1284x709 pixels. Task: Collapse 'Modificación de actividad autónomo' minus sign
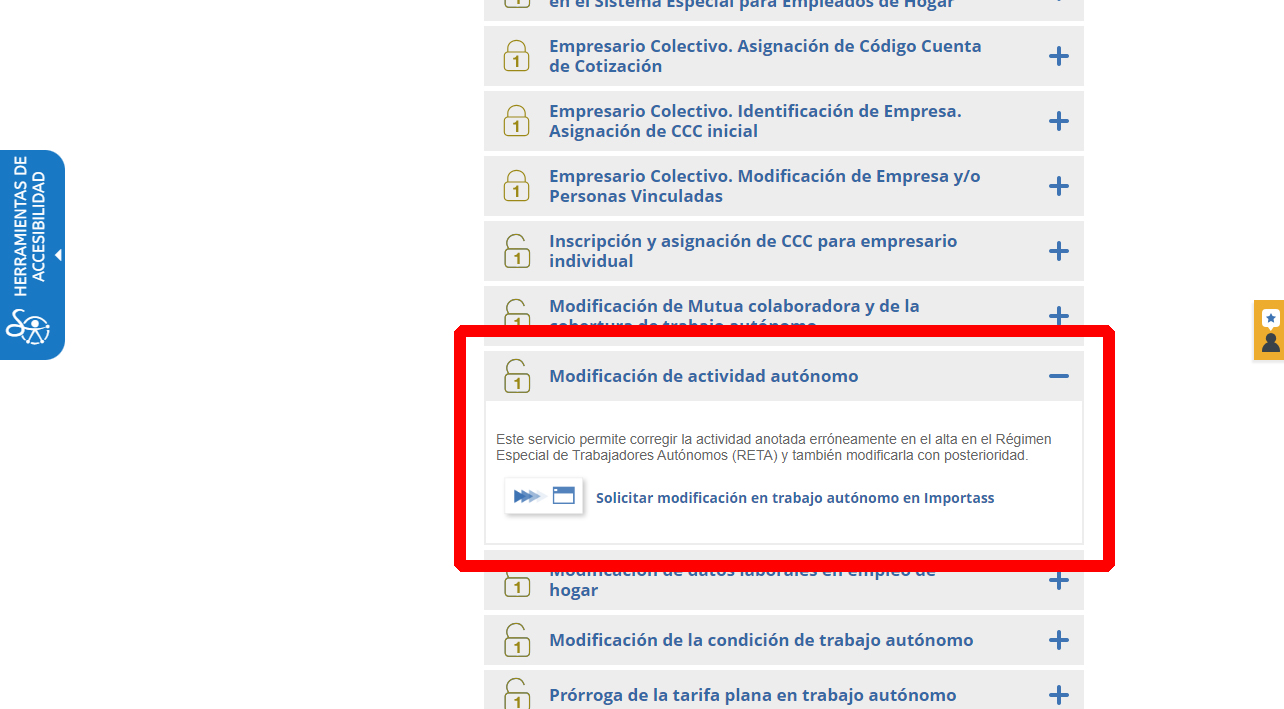[x=1059, y=376]
